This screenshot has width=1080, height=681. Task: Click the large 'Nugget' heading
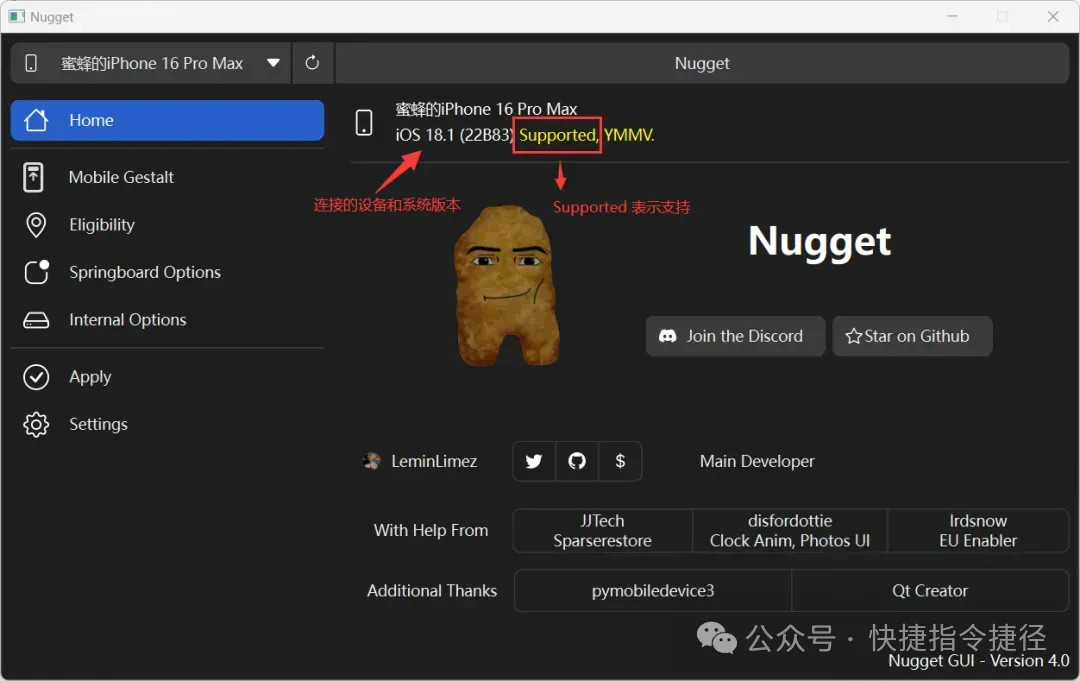[x=820, y=242]
